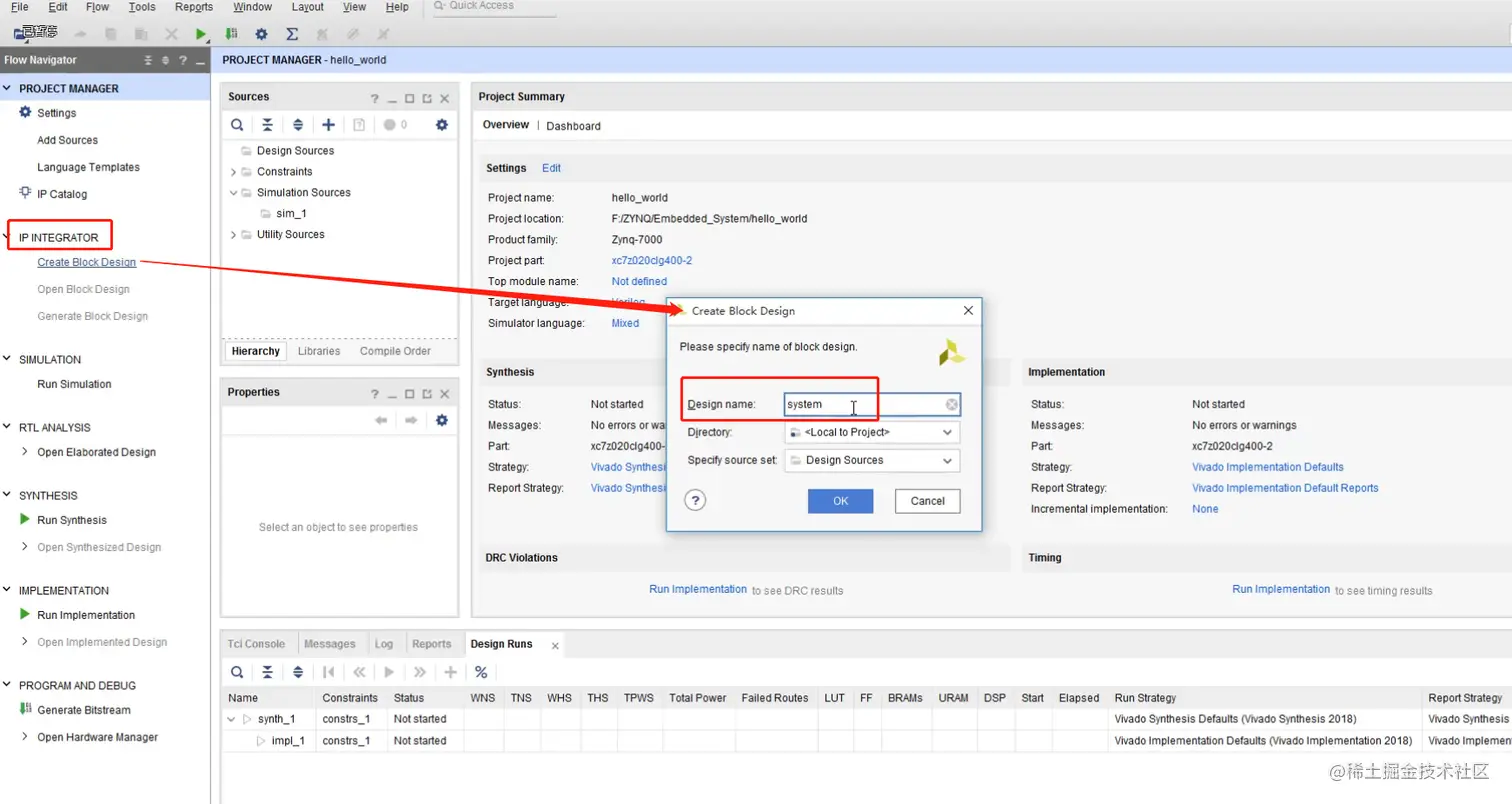The width and height of the screenshot is (1512, 804).
Task: Open the Settings gear in Project Manager
Action: (26, 112)
